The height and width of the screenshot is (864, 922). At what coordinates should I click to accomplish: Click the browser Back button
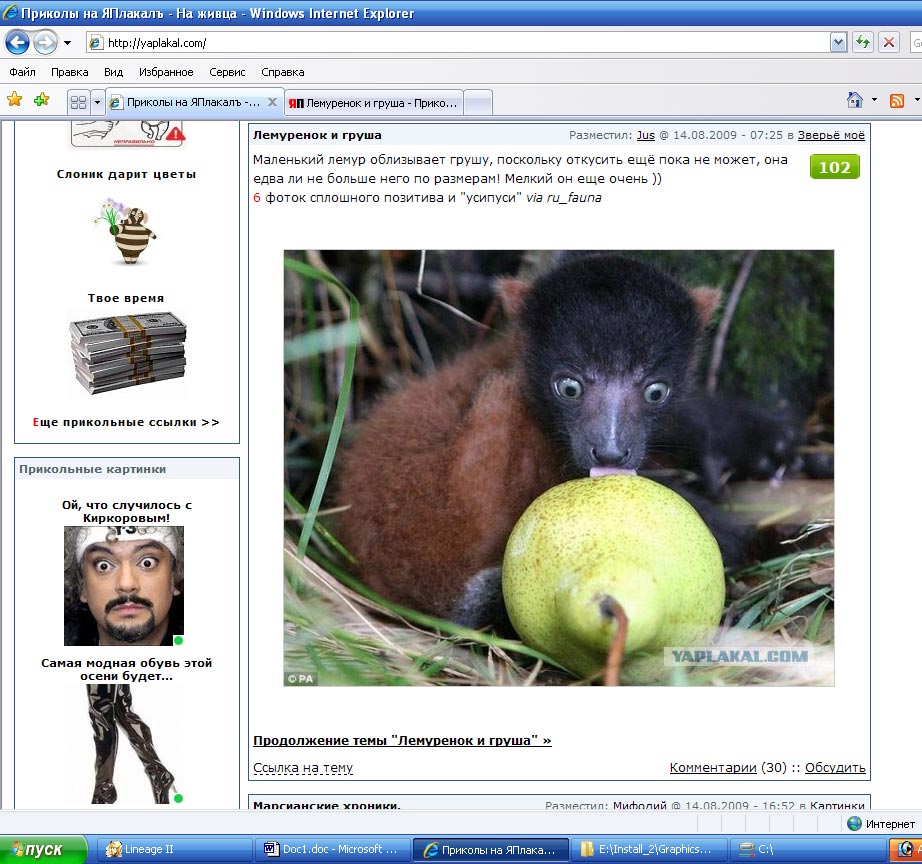click(18, 42)
